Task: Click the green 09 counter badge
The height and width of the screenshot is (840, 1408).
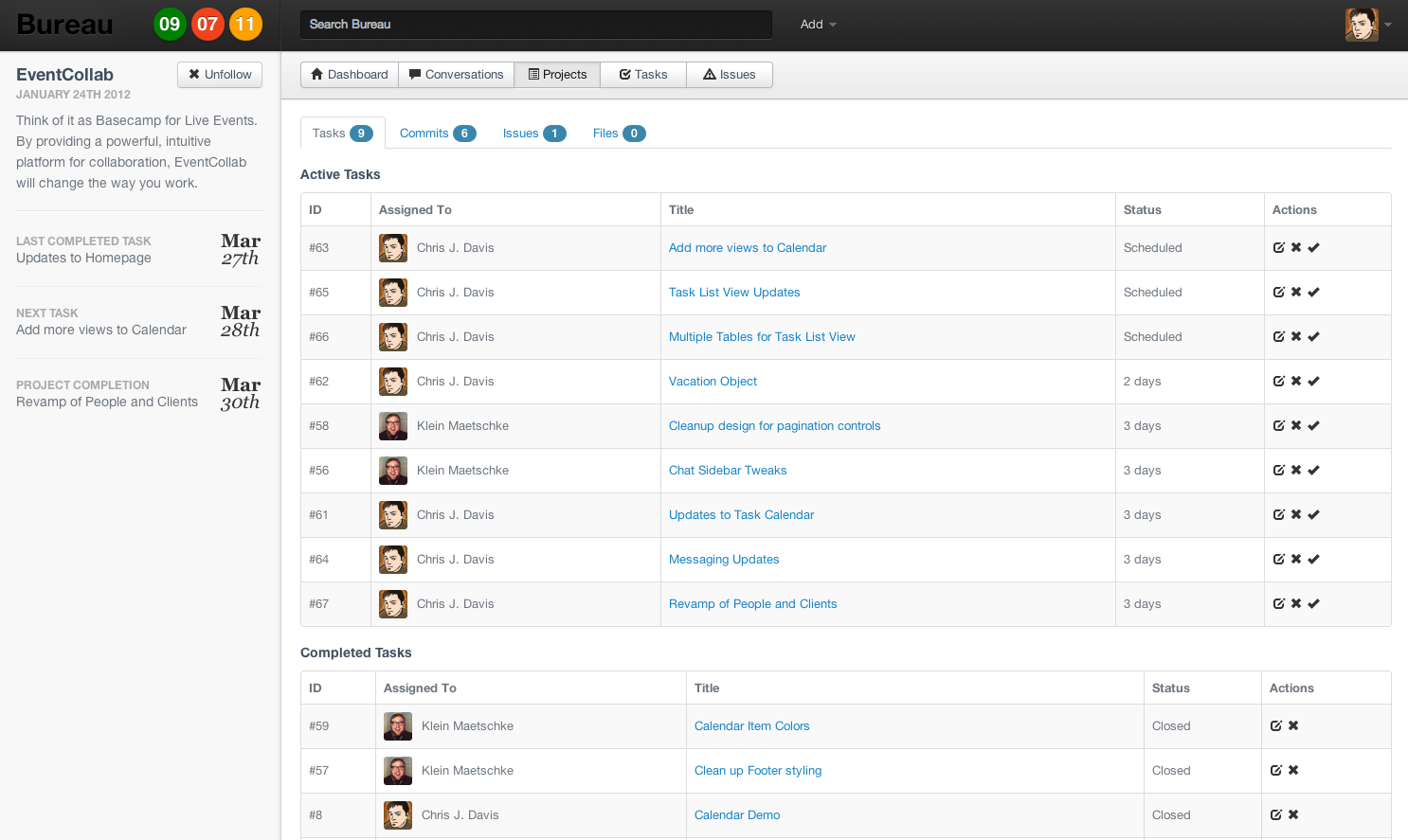Action: coord(170,25)
